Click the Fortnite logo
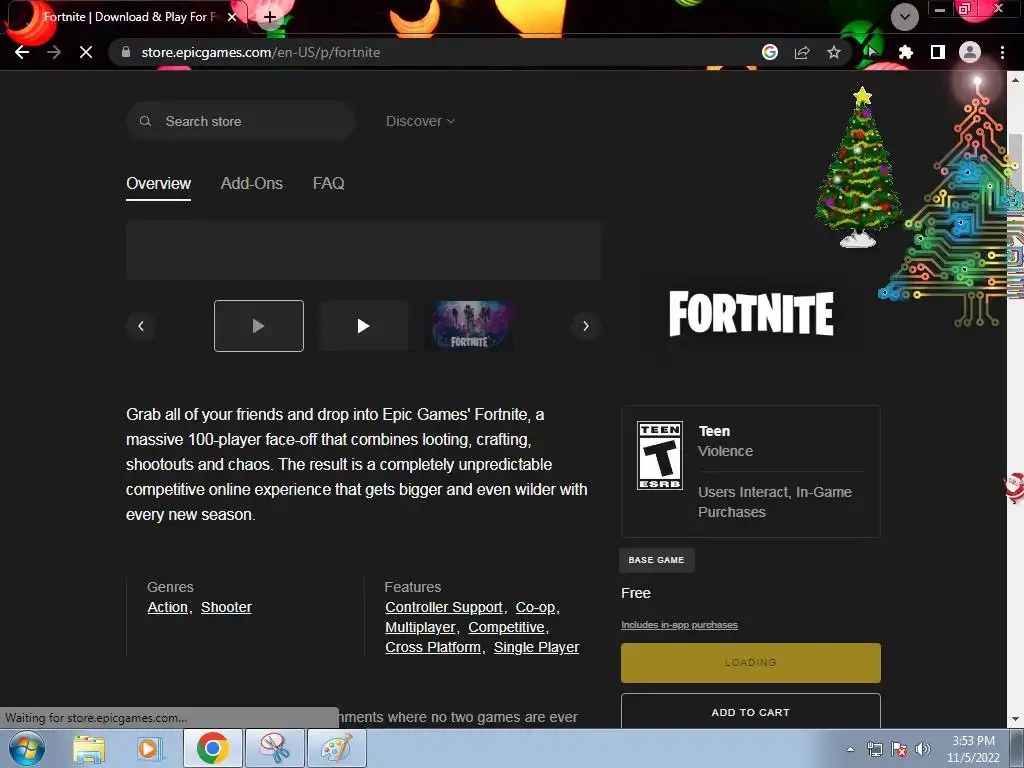Image resolution: width=1024 pixels, height=768 pixels. 751,314
